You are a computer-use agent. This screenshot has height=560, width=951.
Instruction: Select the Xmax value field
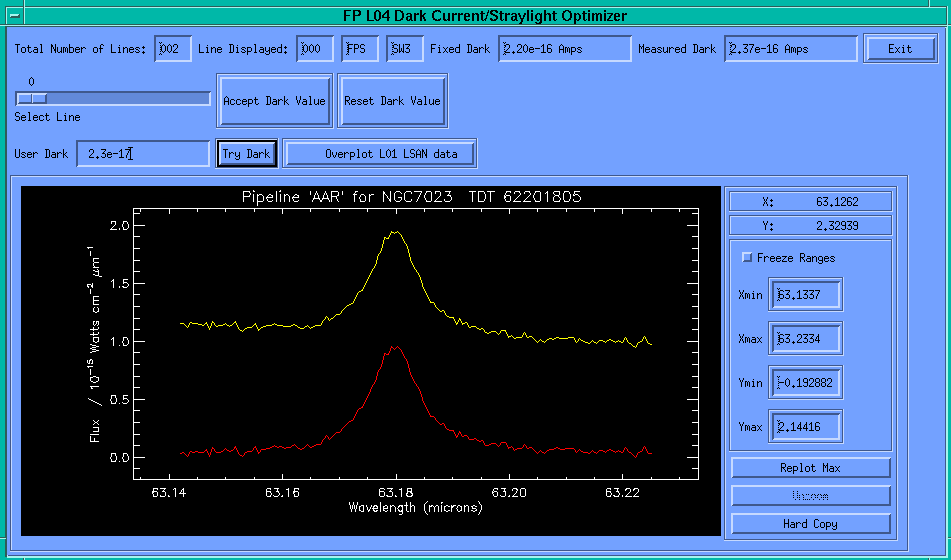tap(805, 339)
